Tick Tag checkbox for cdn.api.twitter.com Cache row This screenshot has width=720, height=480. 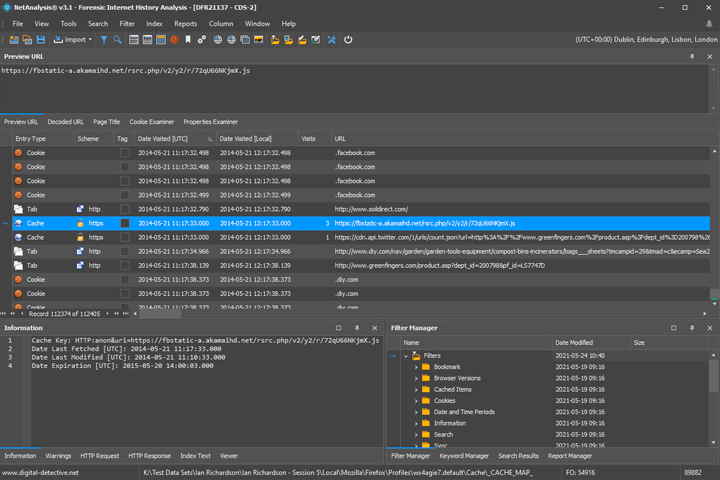click(124, 237)
